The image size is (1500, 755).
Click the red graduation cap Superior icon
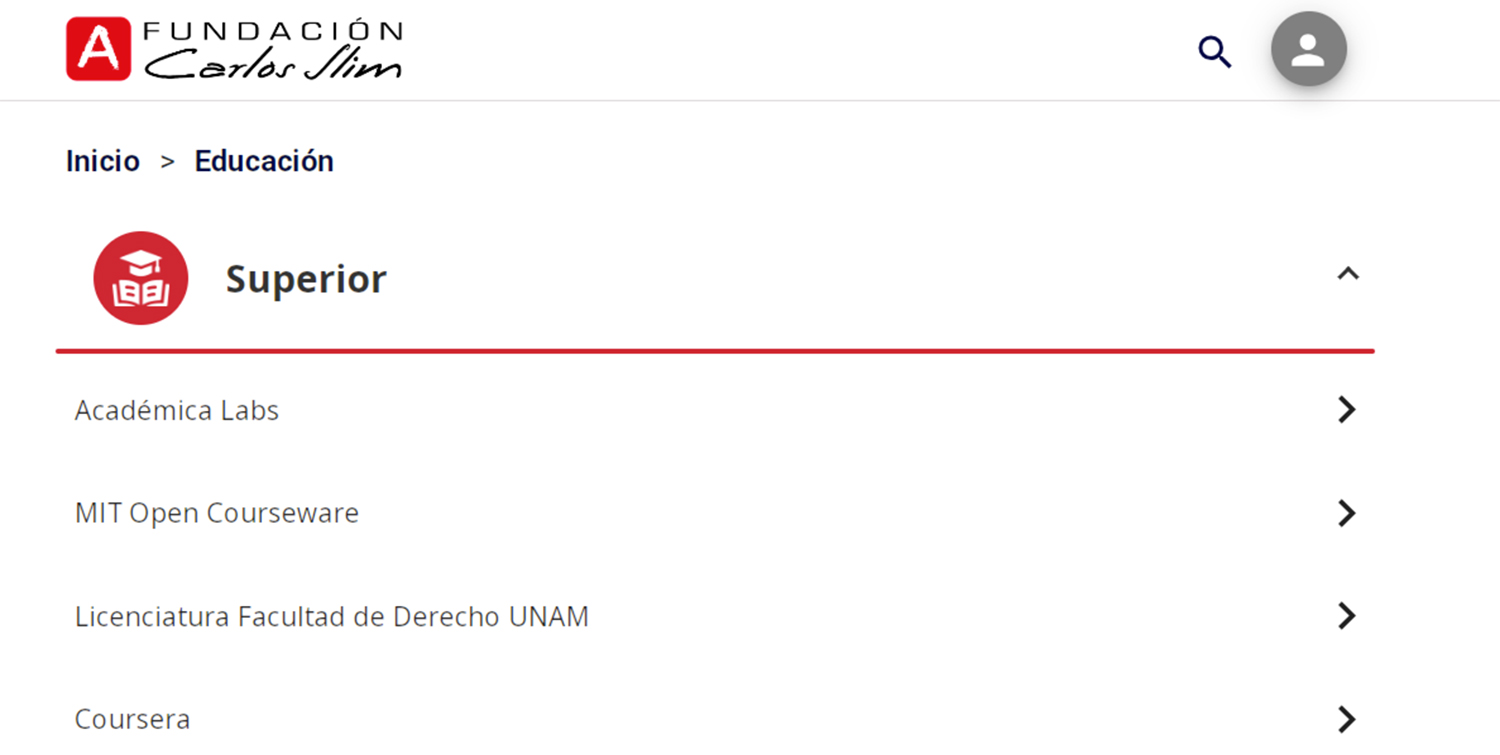click(x=141, y=278)
